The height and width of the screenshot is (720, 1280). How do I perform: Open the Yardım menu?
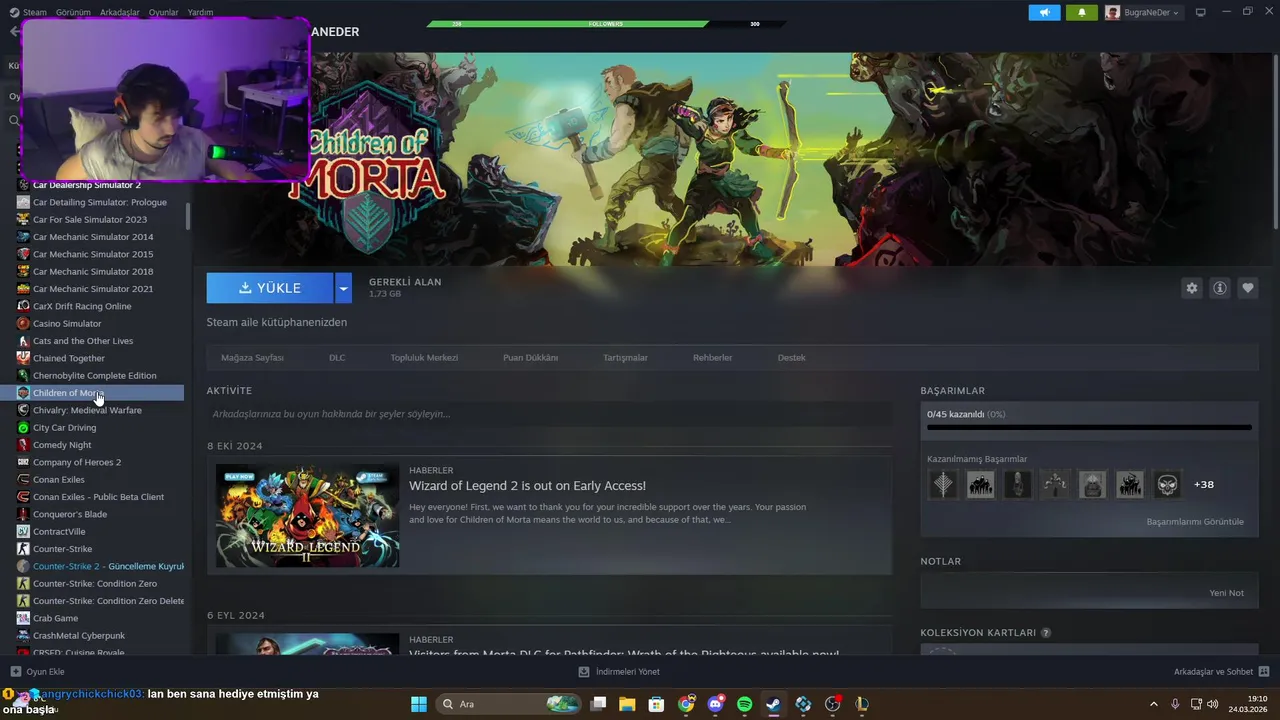tap(200, 12)
